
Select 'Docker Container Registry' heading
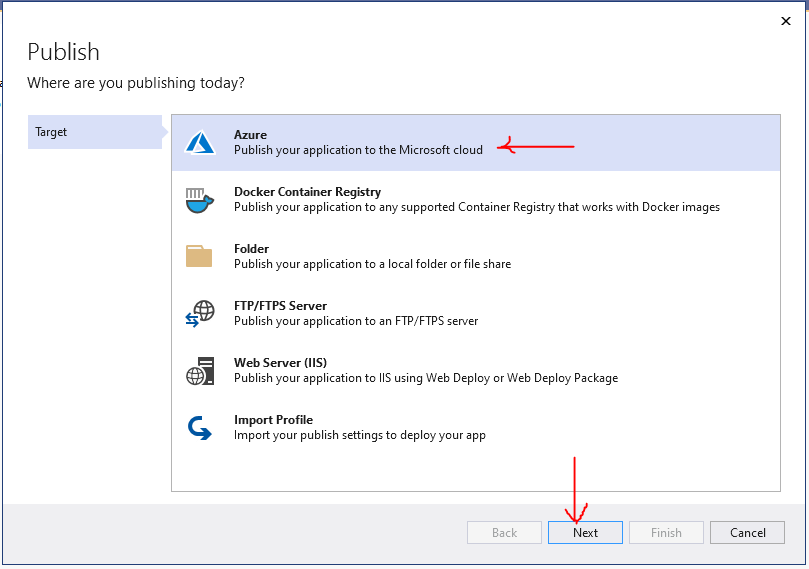click(308, 192)
